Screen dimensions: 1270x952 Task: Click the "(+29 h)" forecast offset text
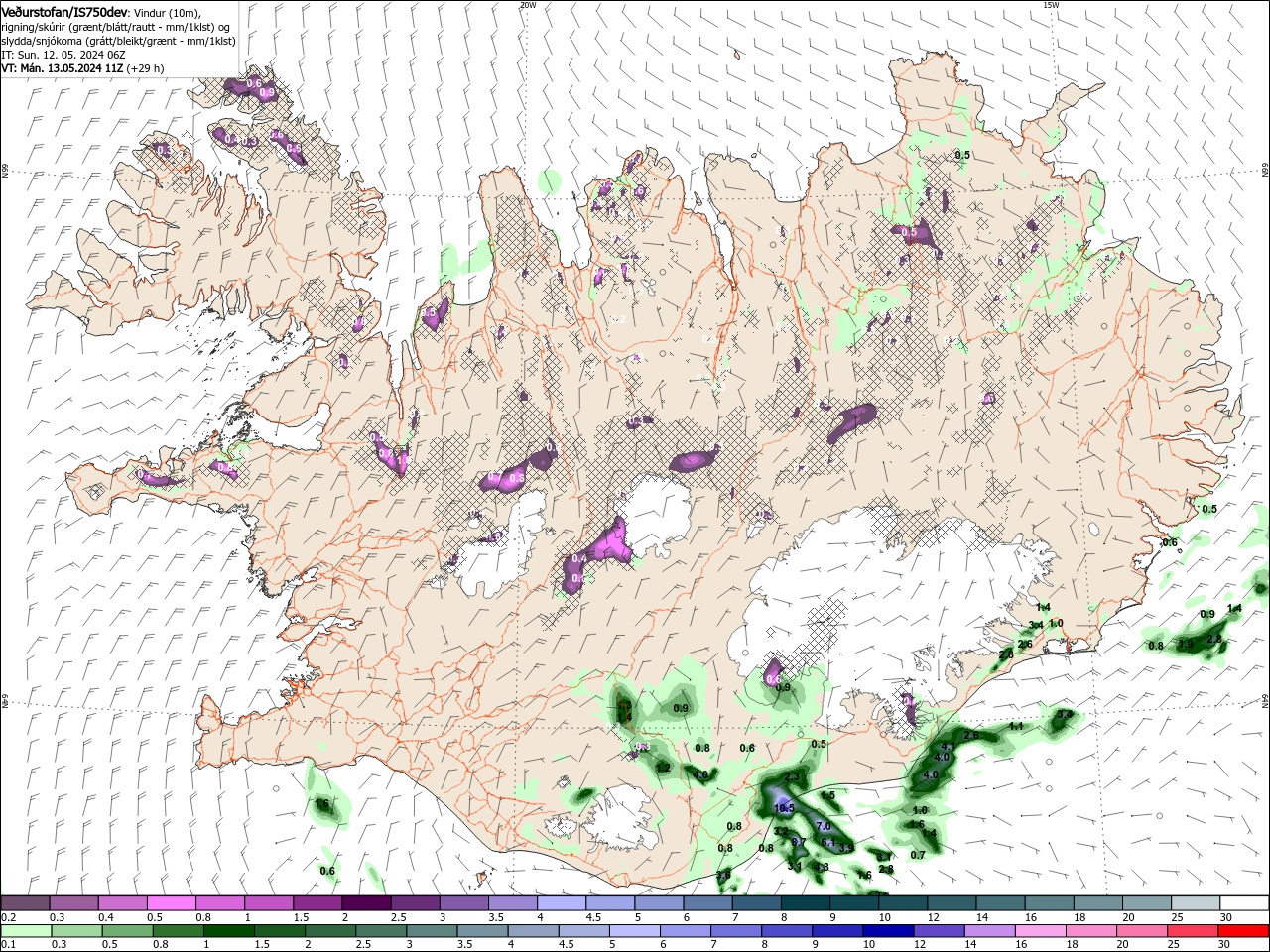coord(145,68)
